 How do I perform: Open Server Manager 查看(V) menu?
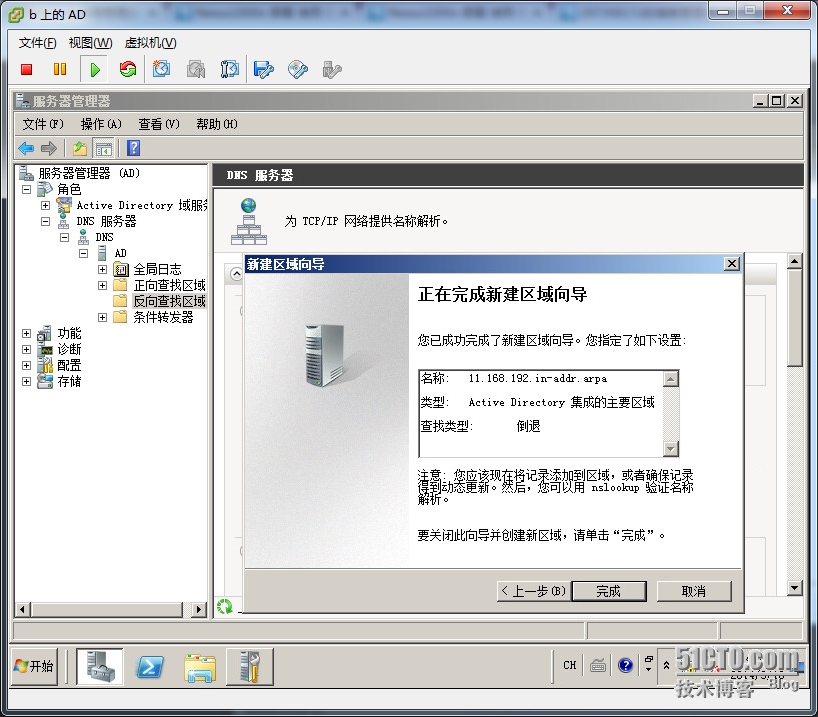coord(159,124)
